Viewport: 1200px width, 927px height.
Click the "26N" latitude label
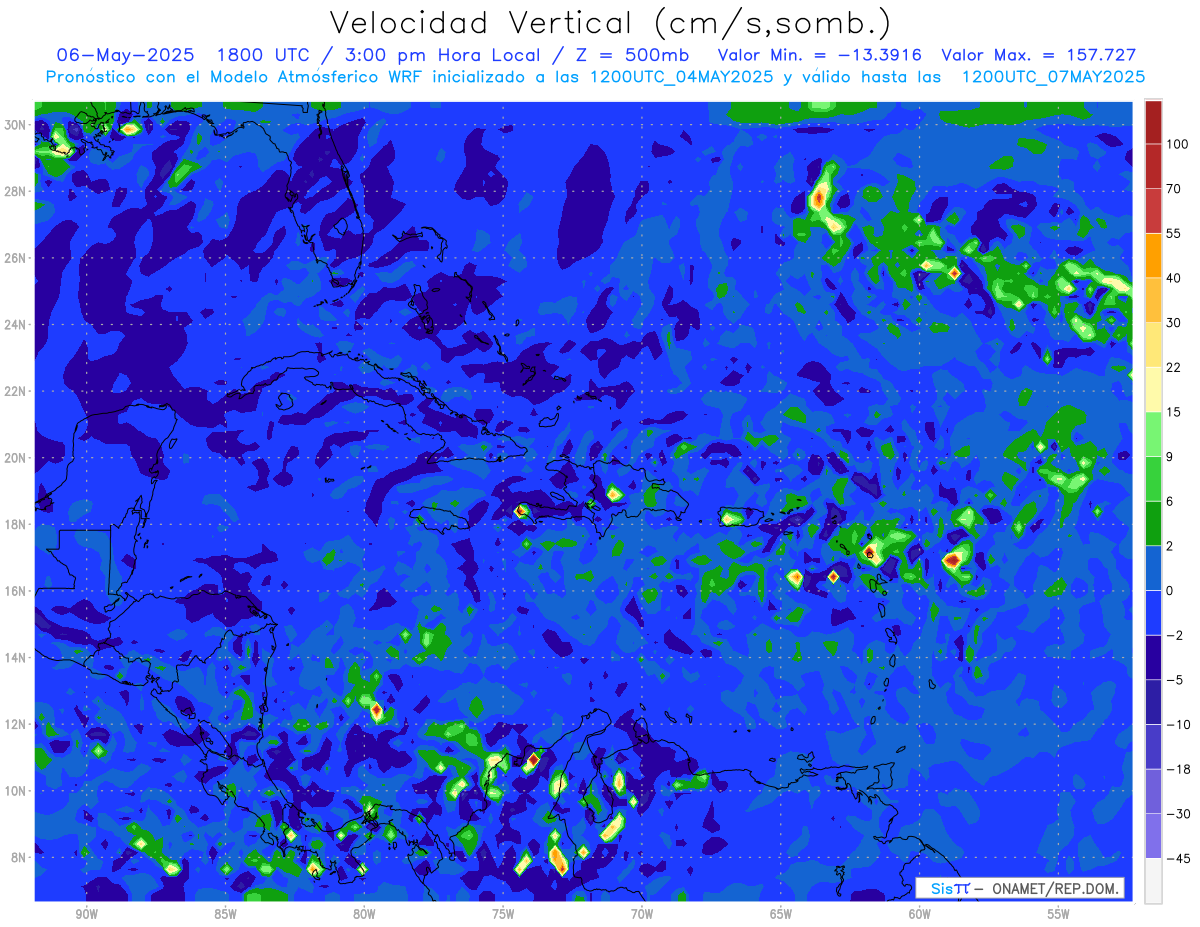(x=15, y=258)
